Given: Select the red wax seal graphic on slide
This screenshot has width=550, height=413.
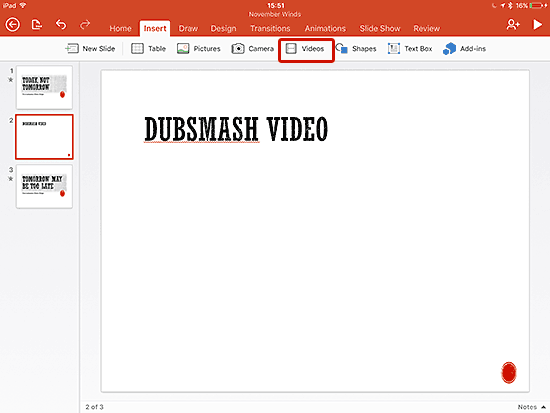Looking at the screenshot, I should [509, 372].
